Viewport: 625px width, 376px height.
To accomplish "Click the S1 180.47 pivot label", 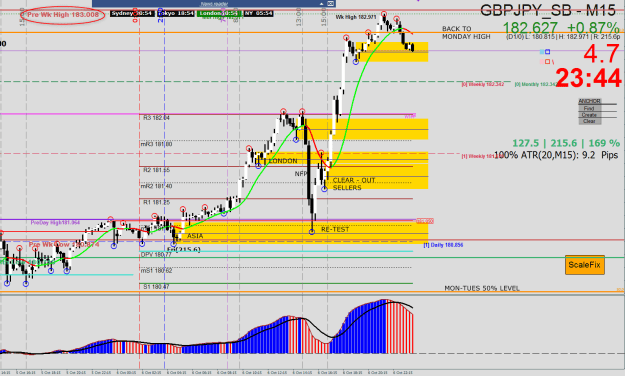I will click(156, 287).
